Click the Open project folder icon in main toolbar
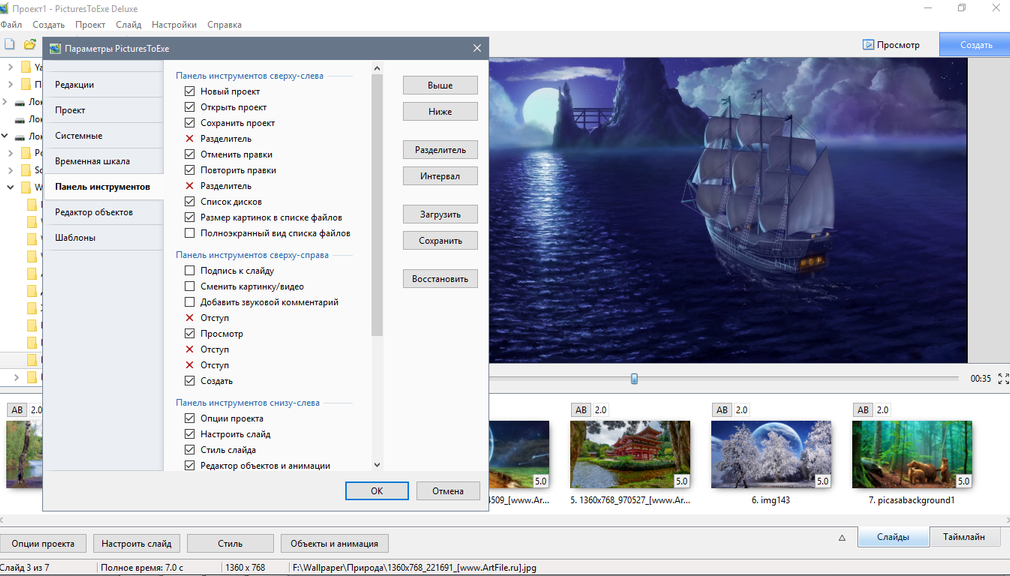This screenshot has height=576, width=1010. point(30,44)
